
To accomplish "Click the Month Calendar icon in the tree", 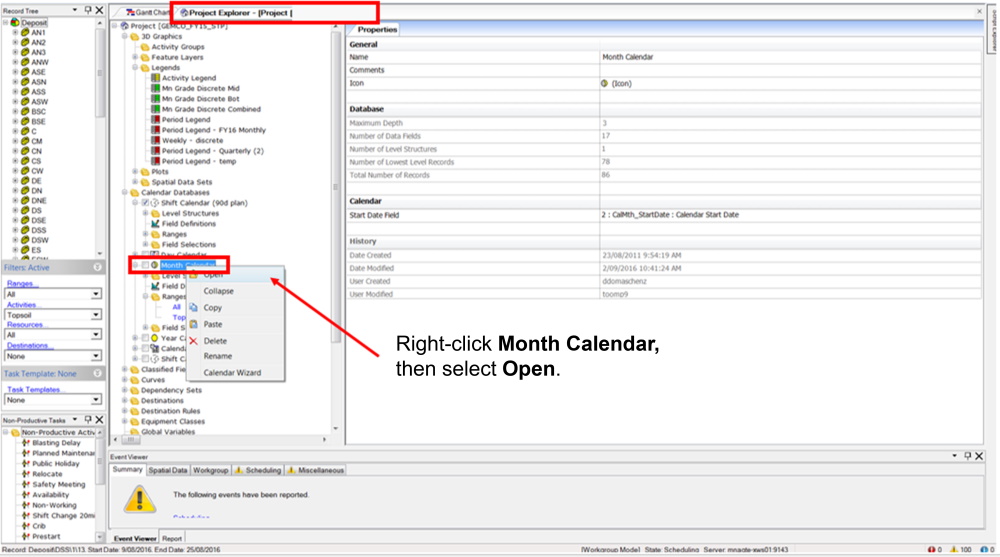I will [154, 265].
